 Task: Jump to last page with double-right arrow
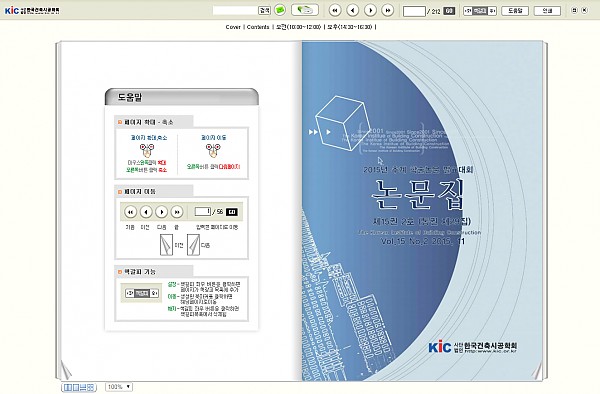click(x=388, y=10)
